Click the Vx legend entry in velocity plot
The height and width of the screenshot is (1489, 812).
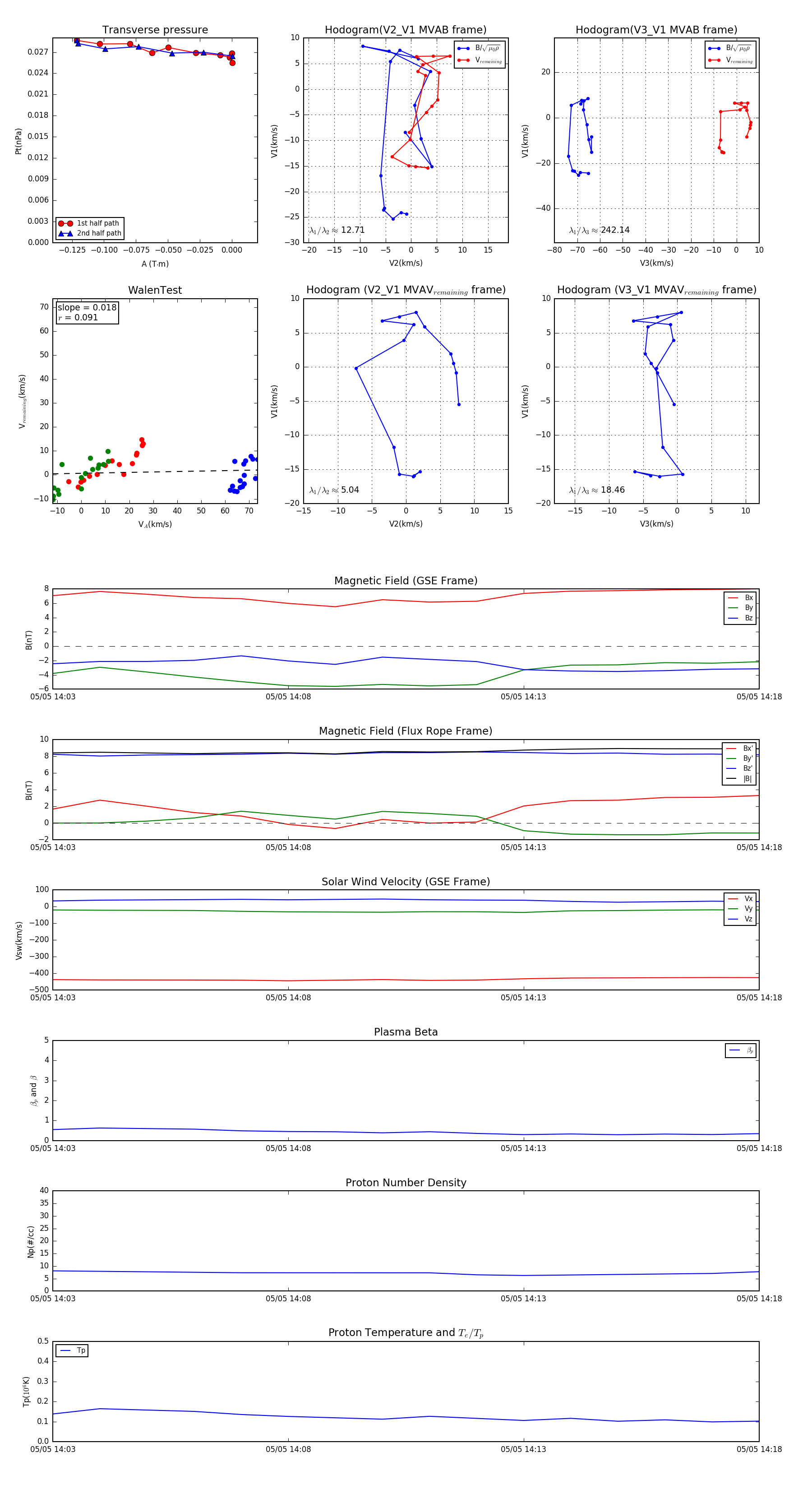(740, 899)
